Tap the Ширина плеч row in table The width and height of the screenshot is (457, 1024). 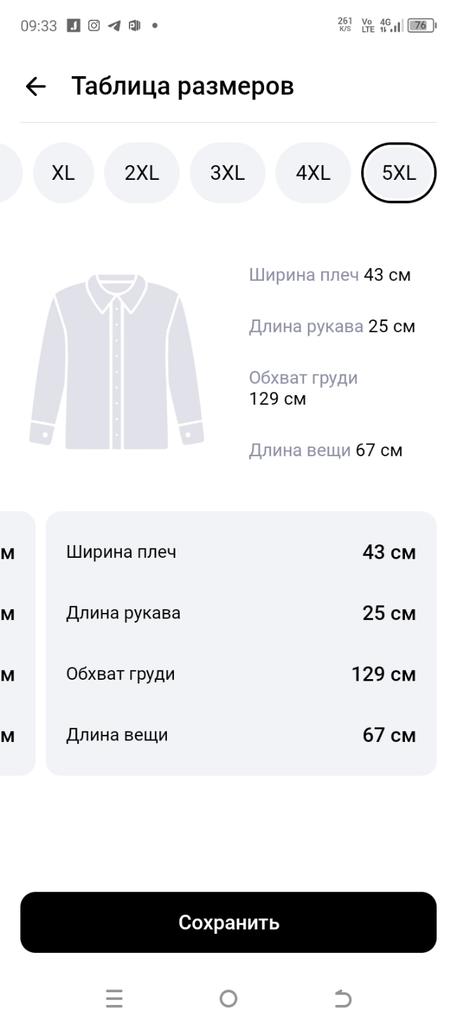[x=241, y=552]
